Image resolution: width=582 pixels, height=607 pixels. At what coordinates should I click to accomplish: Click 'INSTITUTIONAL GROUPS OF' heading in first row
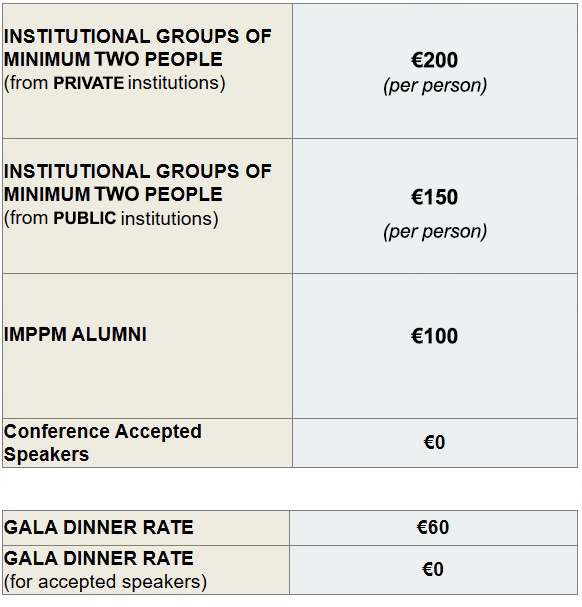(x=138, y=36)
